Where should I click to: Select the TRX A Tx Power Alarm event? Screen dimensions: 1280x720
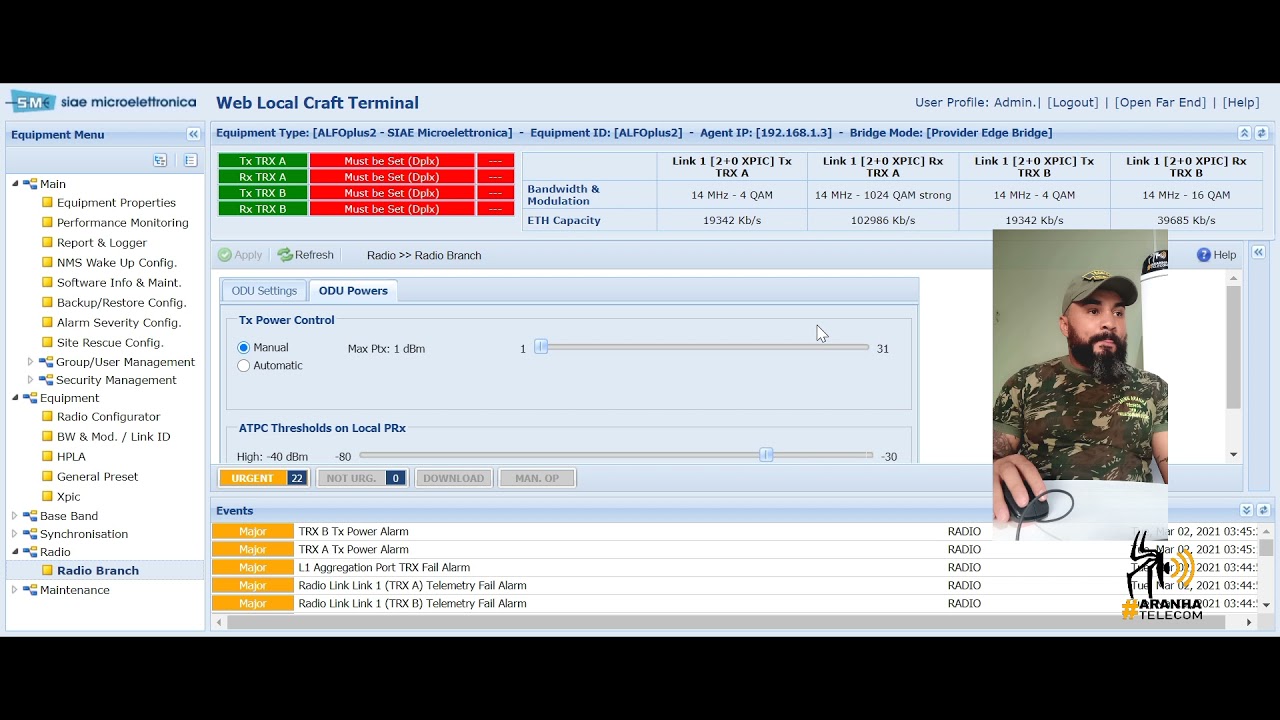(x=735, y=550)
